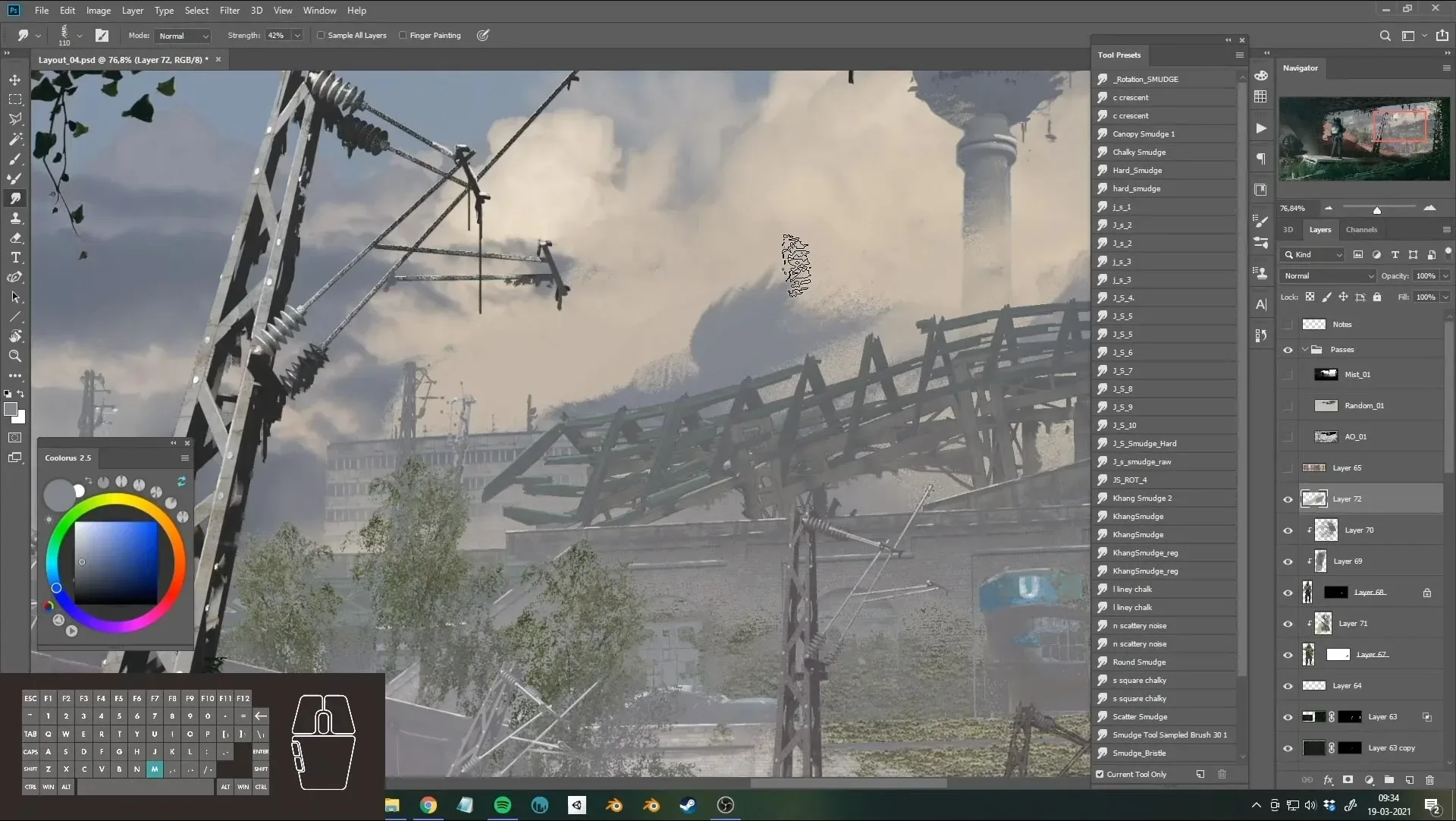The width and height of the screenshot is (1456, 821).
Task: Select the Mixer Brush tool
Action: pos(15,178)
